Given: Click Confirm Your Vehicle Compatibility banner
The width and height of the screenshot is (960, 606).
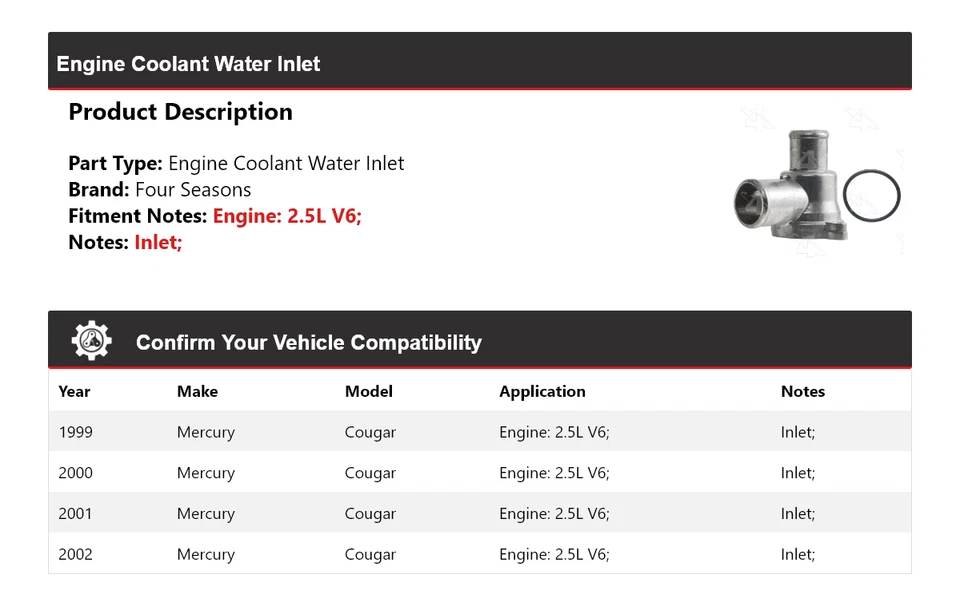Looking at the screenshot, I should tap(308, 343).
